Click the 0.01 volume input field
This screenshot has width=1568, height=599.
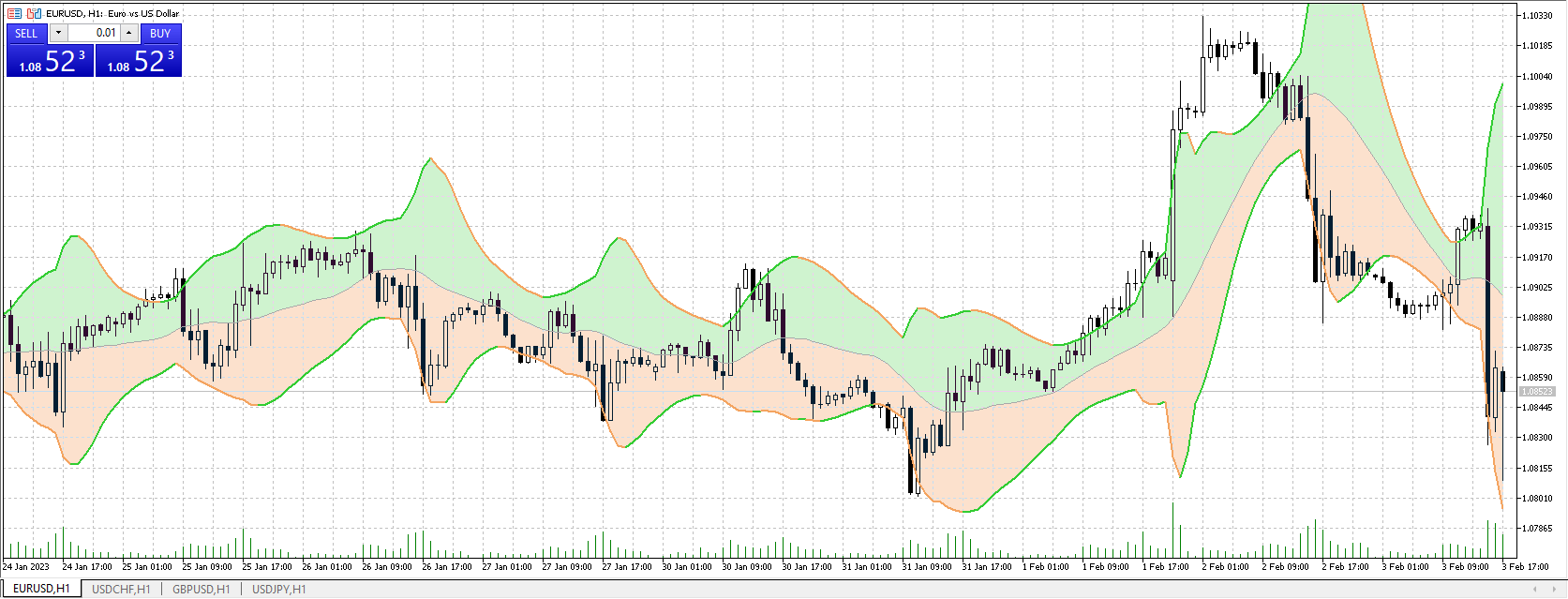tap(94, 33)
